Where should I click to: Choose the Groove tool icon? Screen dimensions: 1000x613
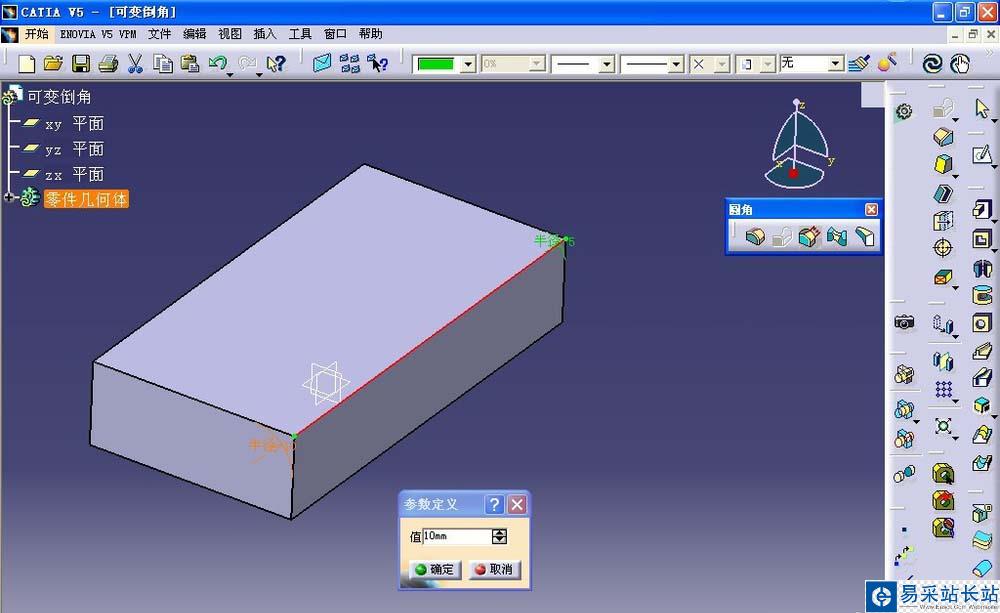(x=982, y=295)
